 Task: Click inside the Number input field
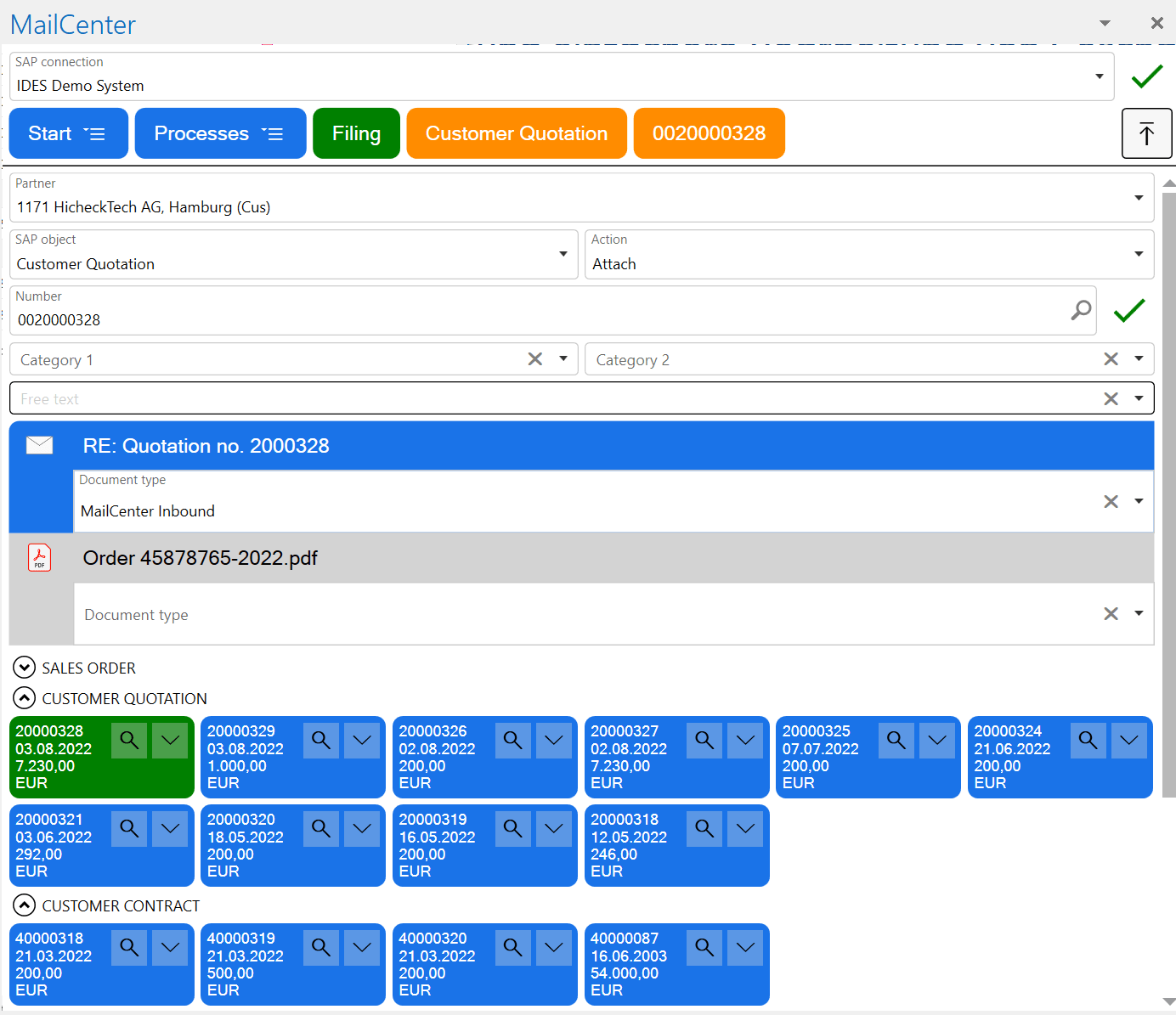[340, 320]
